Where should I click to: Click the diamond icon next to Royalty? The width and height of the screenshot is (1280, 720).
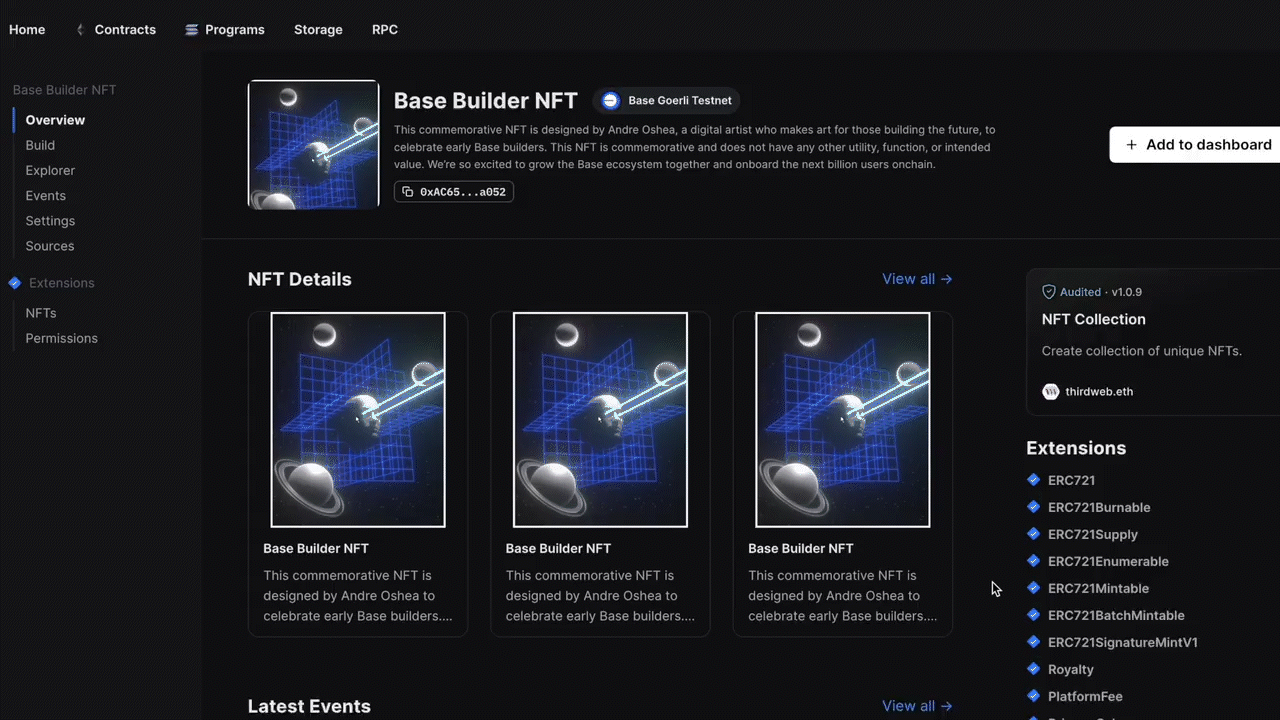1034,669
